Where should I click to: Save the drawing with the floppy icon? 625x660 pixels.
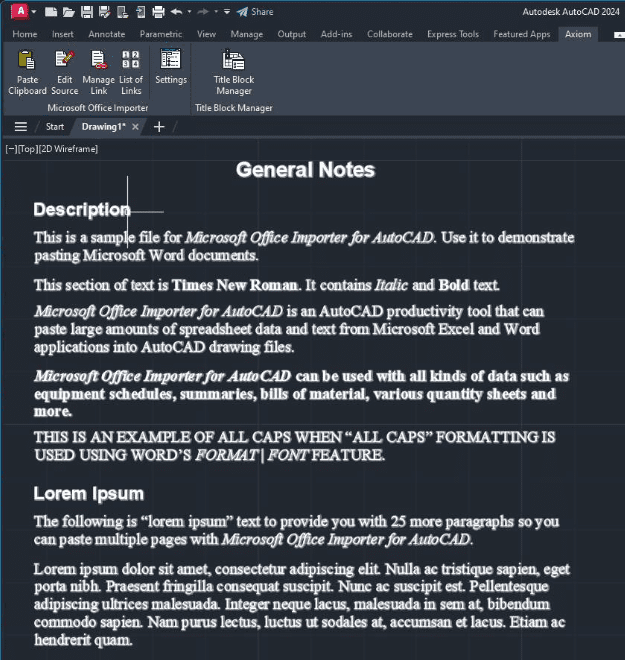pos(87,12)
